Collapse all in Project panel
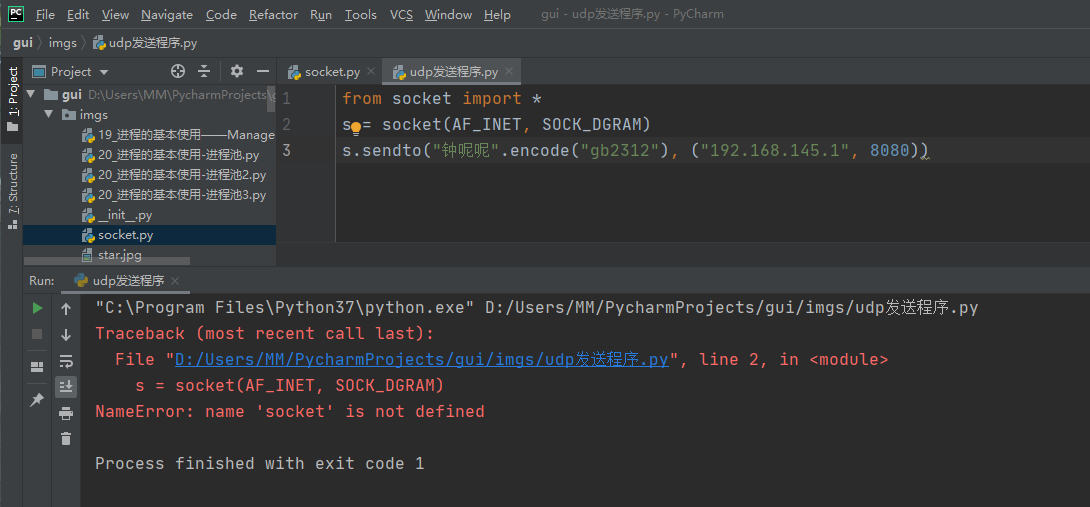 coord(204,71)
